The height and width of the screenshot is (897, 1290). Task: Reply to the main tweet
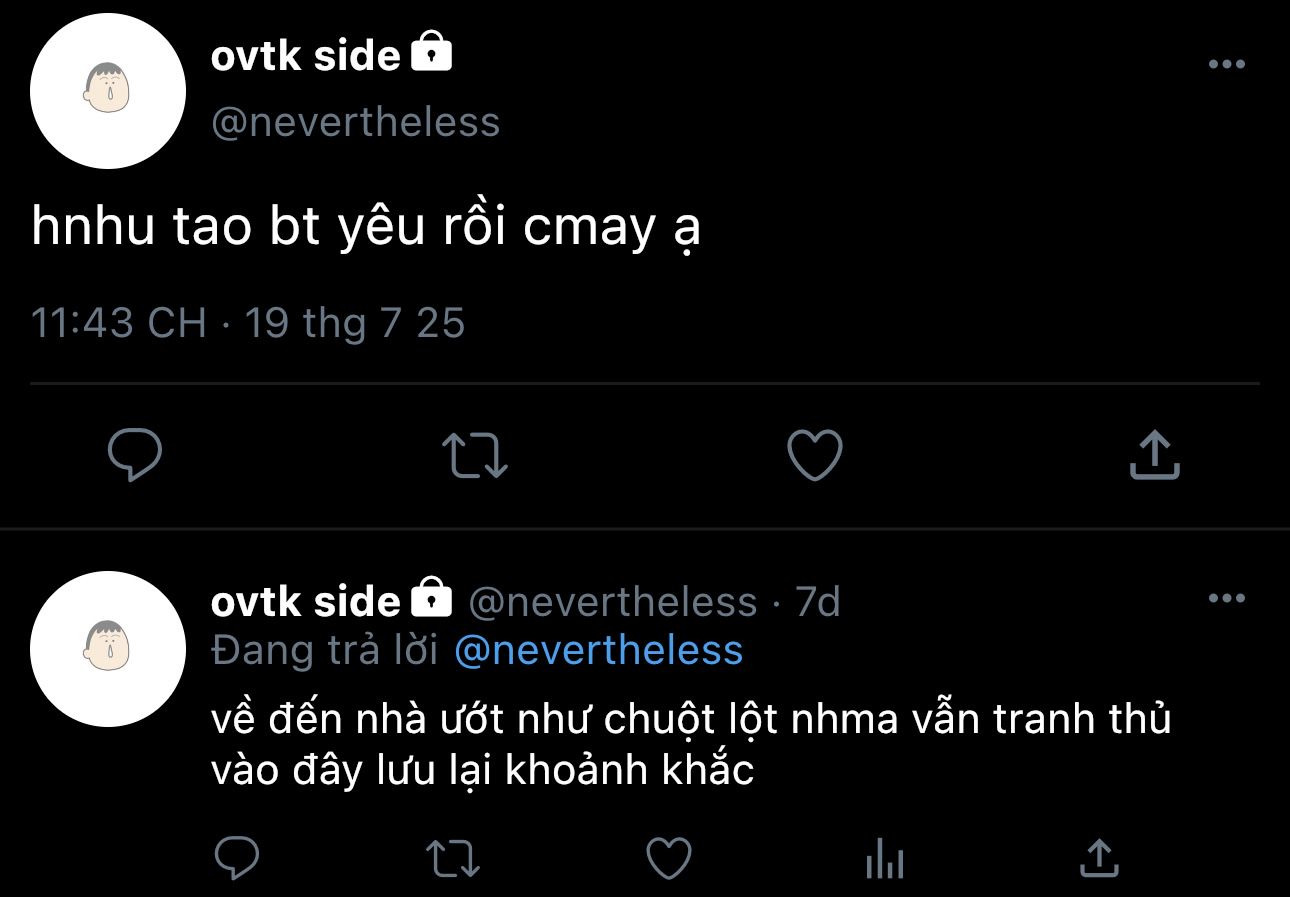pyautogui.click(x=135, y=456)
